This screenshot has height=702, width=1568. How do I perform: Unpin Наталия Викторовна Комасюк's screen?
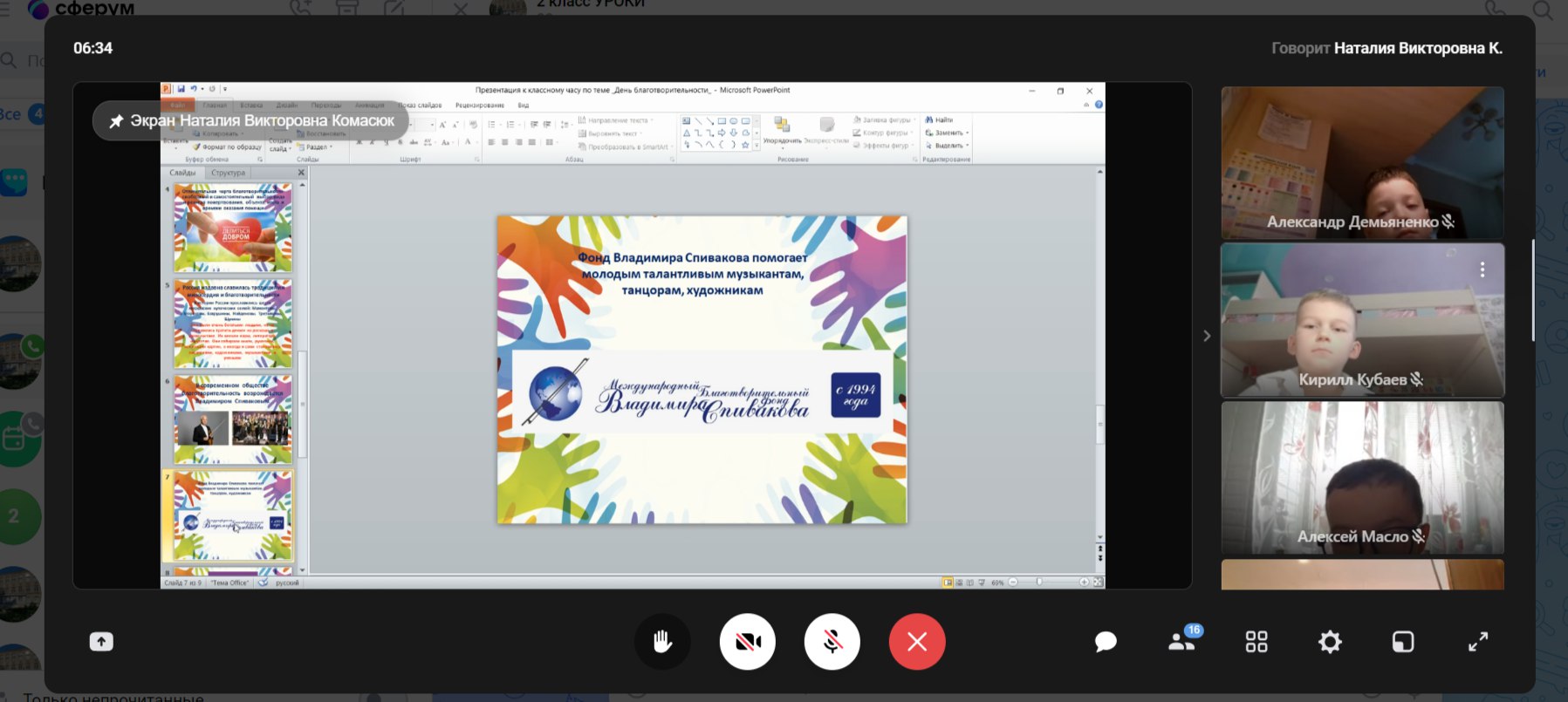tap(116, 121)
